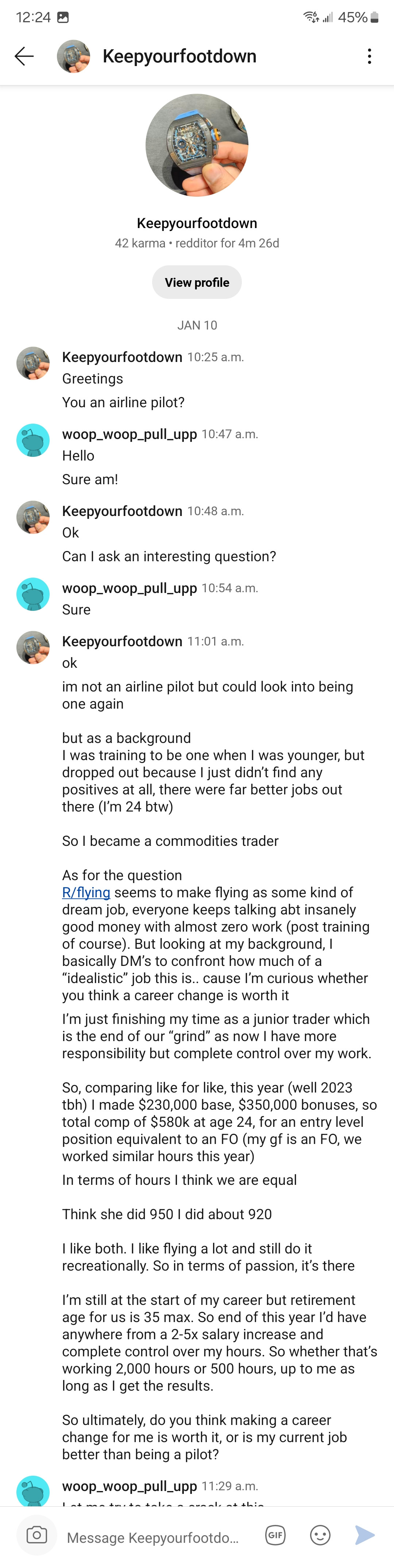The height and width of the screenshot is (1568, 394).
Task: Select the profile name under the large avatar
Action: tap(197, 223)
